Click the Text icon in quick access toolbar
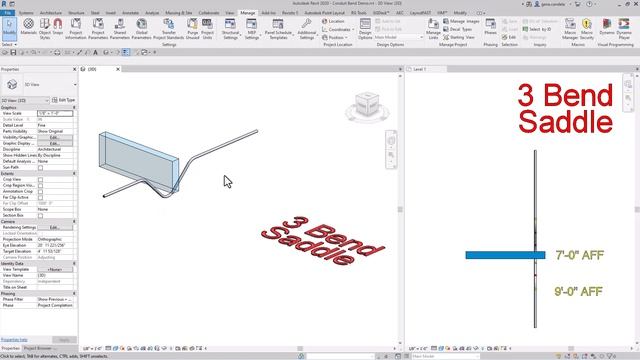 [96, 52]
